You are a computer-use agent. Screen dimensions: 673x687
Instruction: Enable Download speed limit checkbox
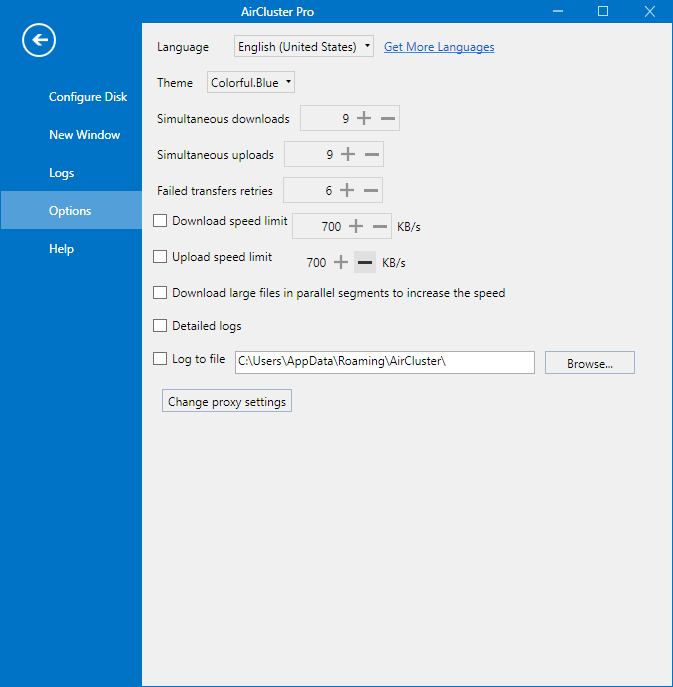click(160, 220)
